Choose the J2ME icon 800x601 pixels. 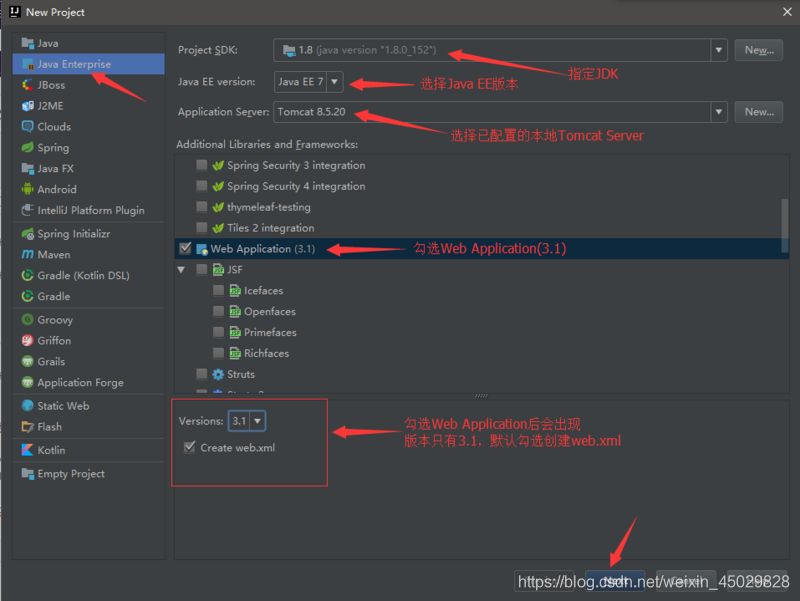28,106
